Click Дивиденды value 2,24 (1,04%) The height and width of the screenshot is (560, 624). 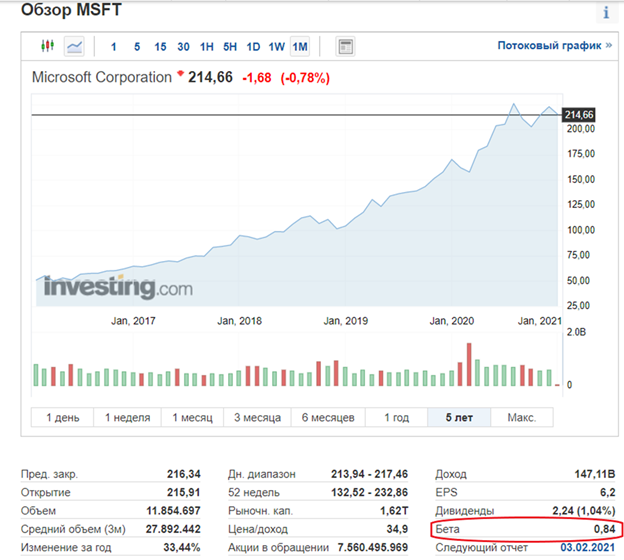pos(584,511)
